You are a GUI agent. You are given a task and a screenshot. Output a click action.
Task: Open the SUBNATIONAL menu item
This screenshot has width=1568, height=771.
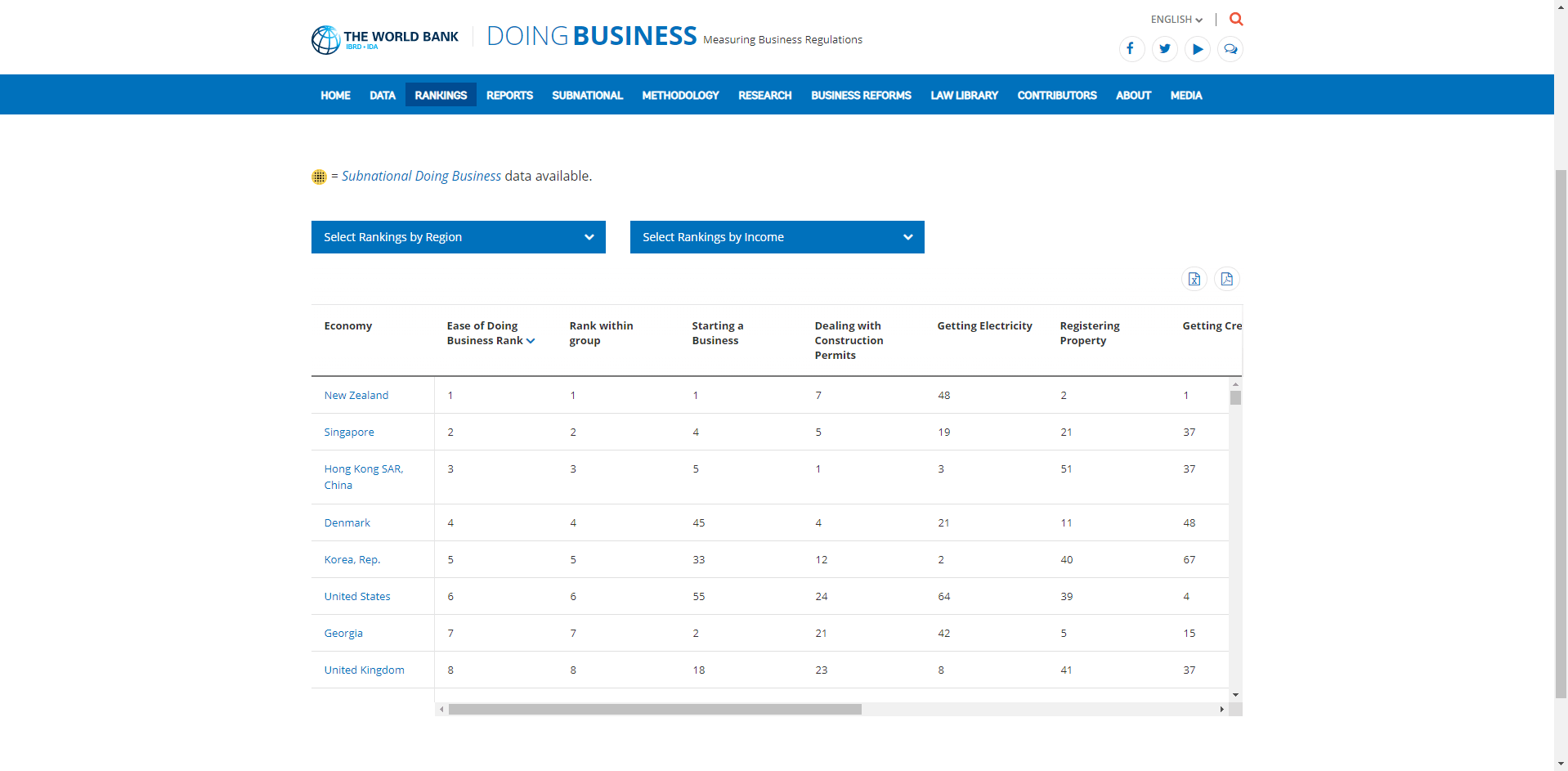pos(588,96)
